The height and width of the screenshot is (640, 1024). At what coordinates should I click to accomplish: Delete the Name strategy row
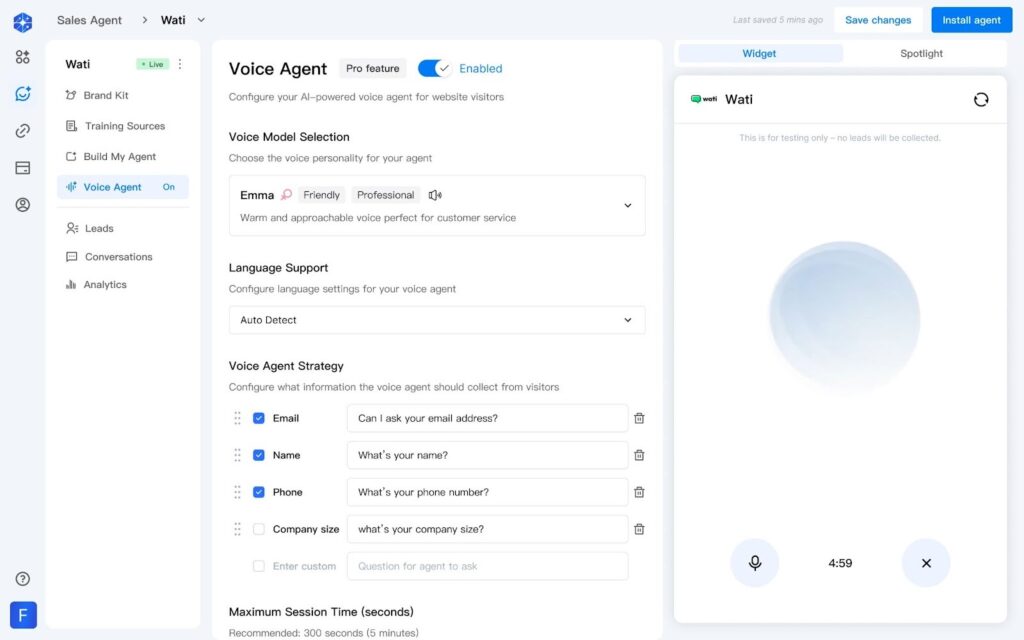[x=639, y=455]
